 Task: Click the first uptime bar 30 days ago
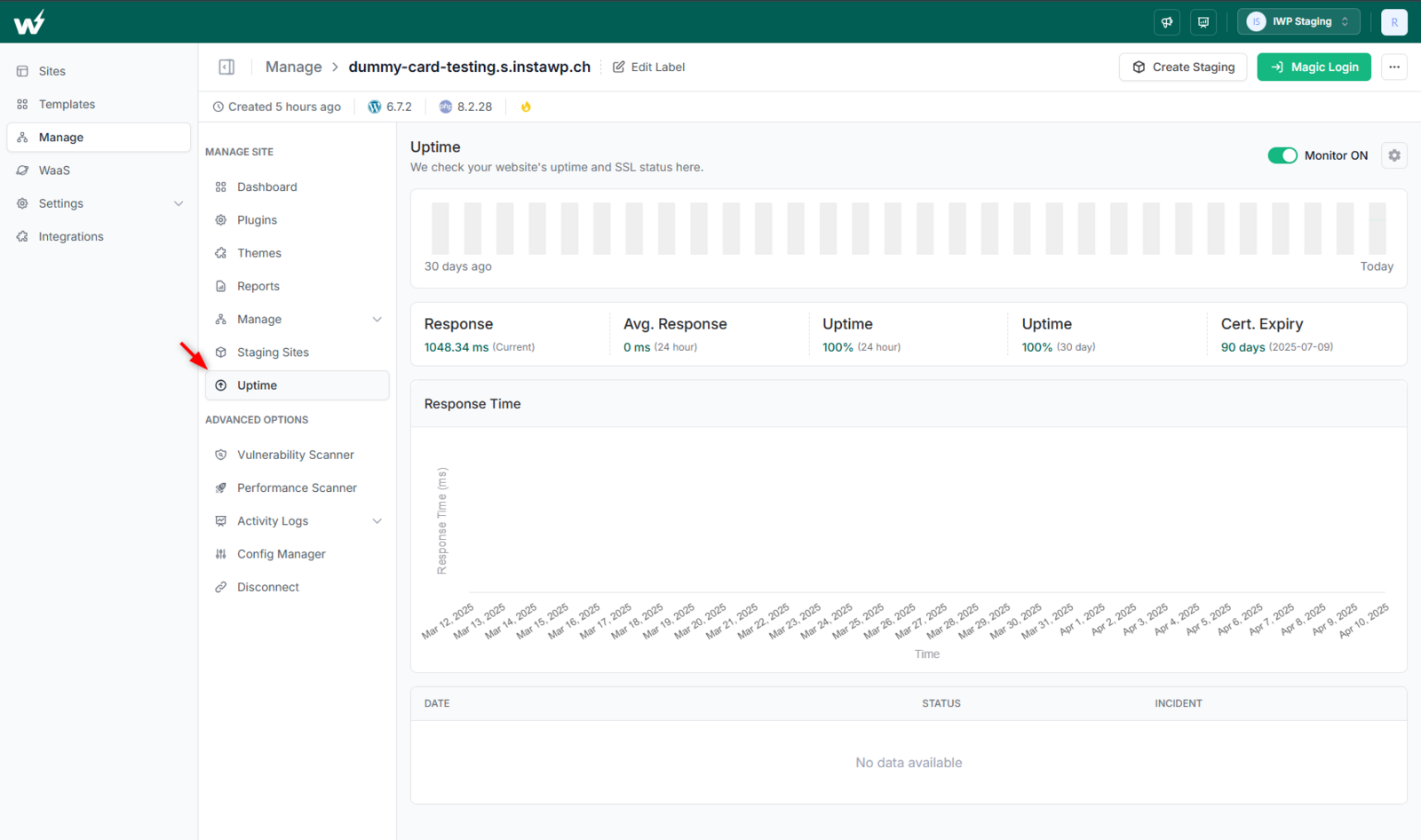441,228
